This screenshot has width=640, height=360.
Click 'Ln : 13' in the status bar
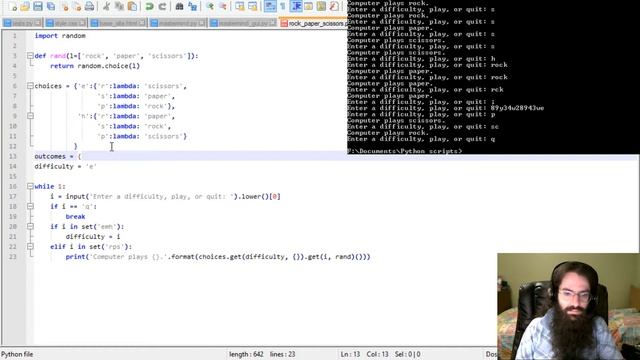pos(351,354)
